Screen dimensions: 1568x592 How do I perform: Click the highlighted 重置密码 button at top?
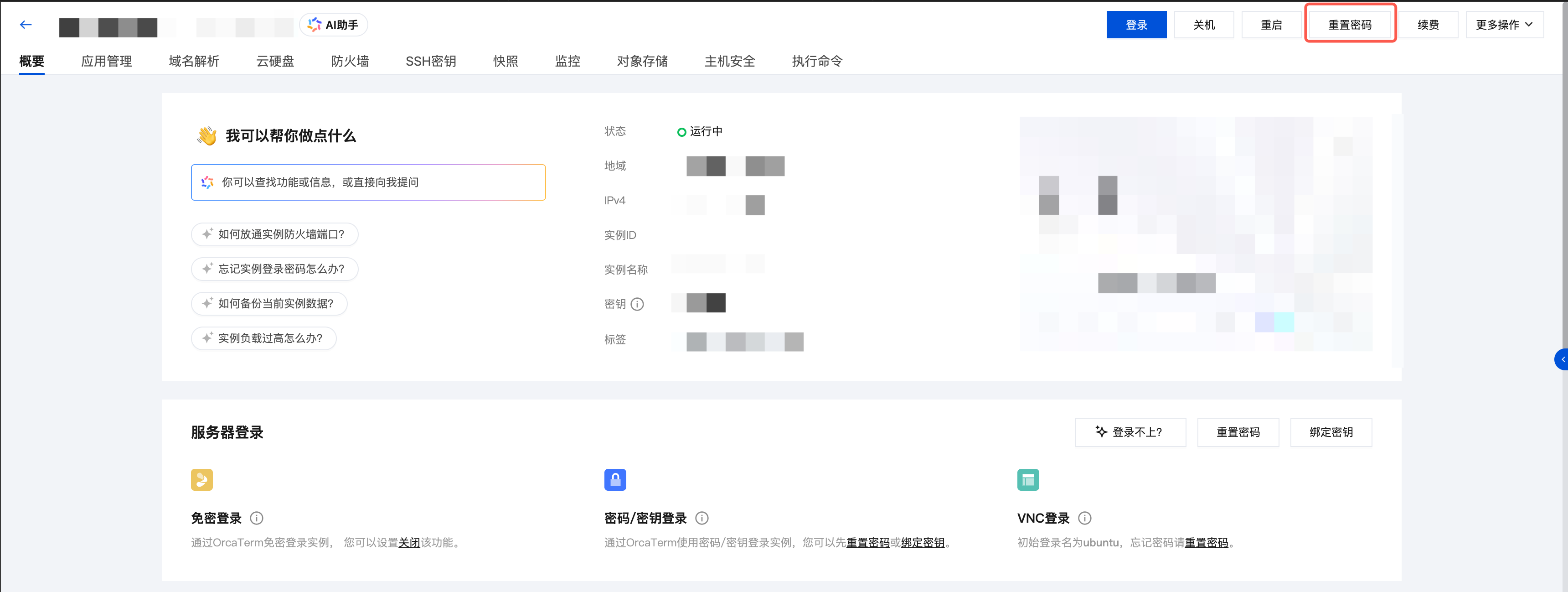point(1350,25)
